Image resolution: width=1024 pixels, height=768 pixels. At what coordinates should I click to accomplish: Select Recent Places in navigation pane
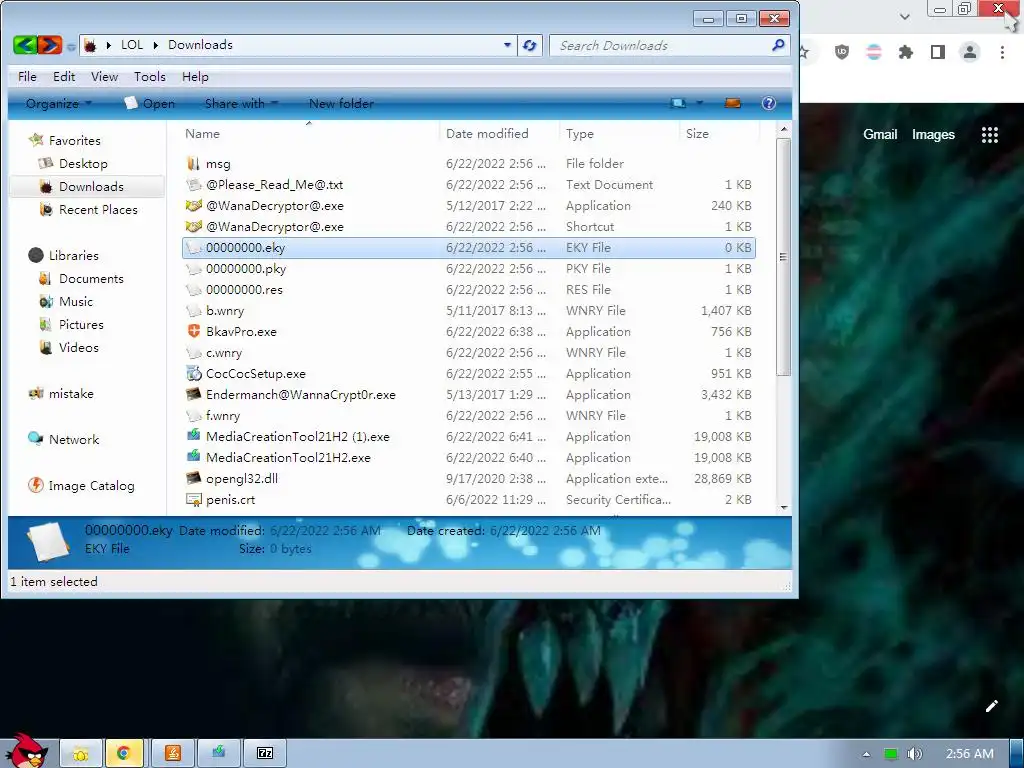[98, 210]
